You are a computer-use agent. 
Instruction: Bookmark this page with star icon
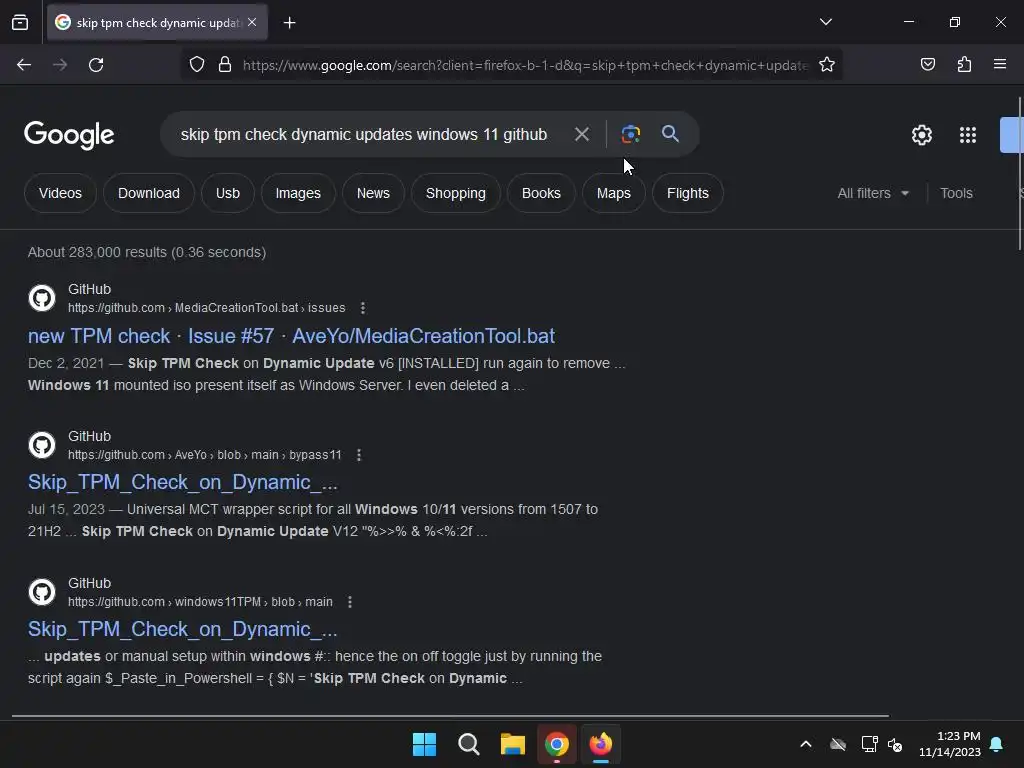[x=827, y=65]
